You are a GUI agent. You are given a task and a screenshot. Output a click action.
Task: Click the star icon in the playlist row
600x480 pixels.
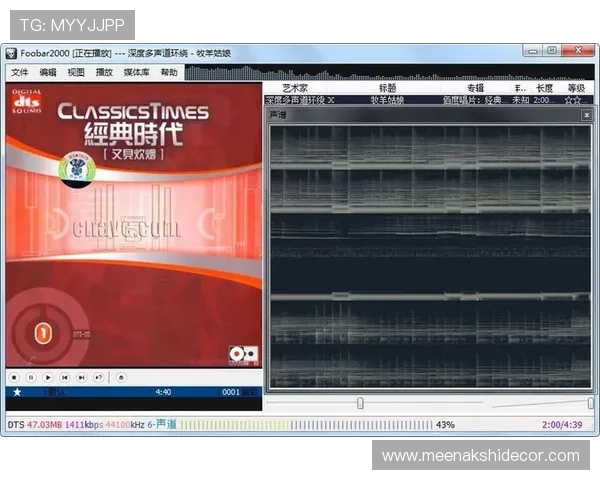17,392
